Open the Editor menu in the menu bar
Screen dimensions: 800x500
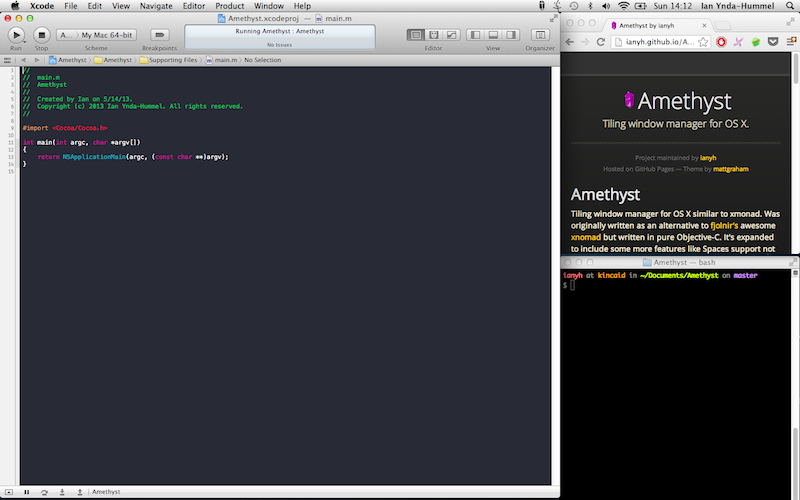194,6
